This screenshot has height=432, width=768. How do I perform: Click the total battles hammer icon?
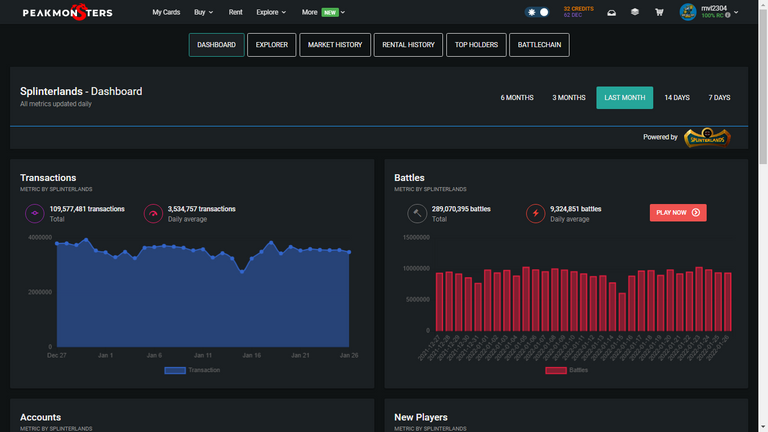[417, 214]
